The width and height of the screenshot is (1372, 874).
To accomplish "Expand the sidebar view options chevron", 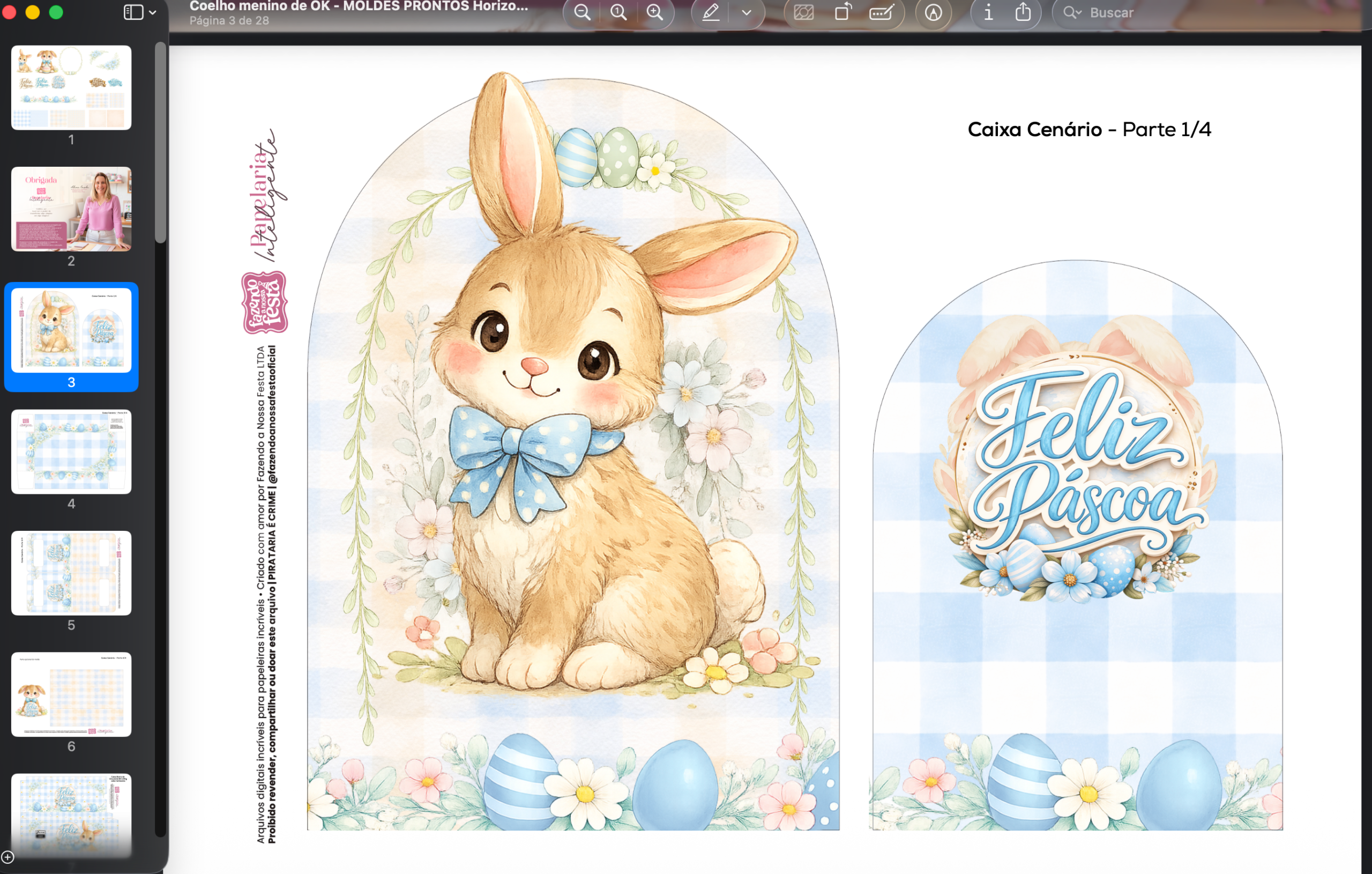I will click(x=153, y=12).
